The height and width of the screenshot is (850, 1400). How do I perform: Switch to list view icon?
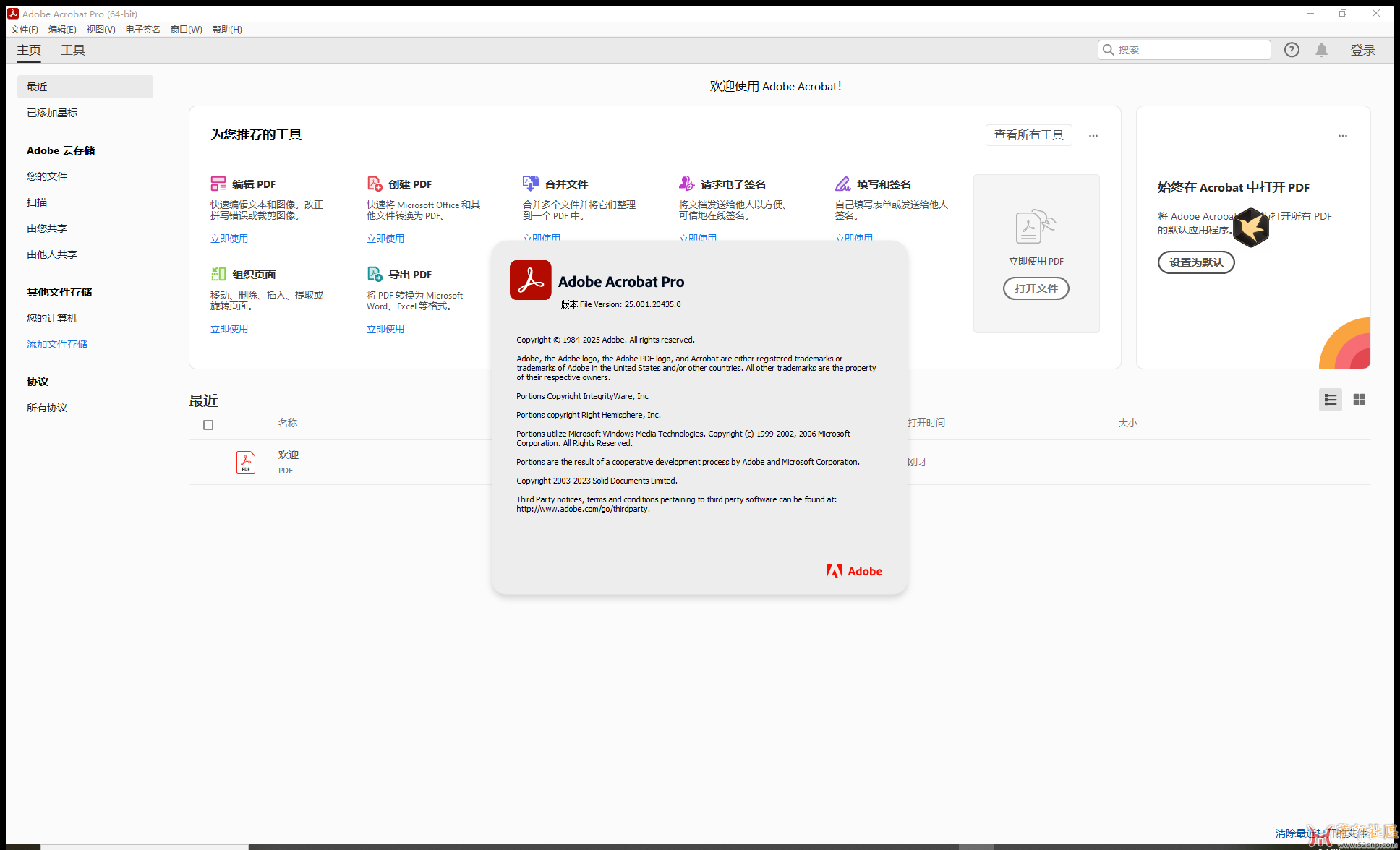pyautogui.click(x=1331, y=400)
